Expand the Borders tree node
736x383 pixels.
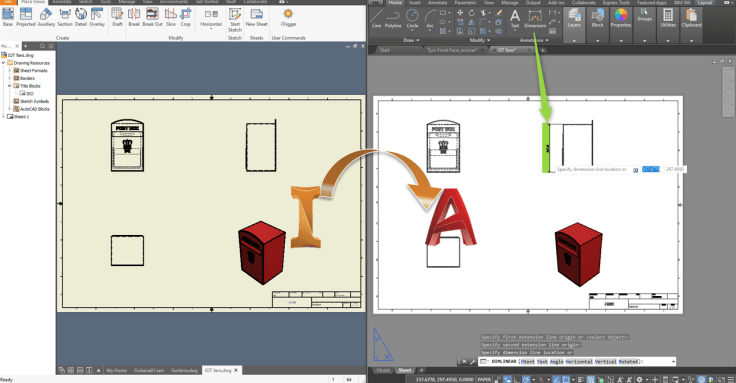coord(9,78)
